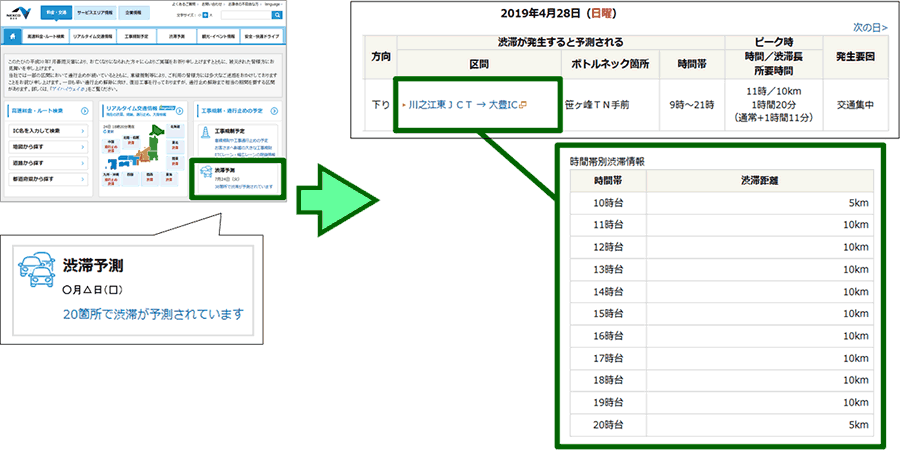Select 渋滞予測 in navigation bar
The width and height of the screenshot is (900, 450).
tap(177, 36)
